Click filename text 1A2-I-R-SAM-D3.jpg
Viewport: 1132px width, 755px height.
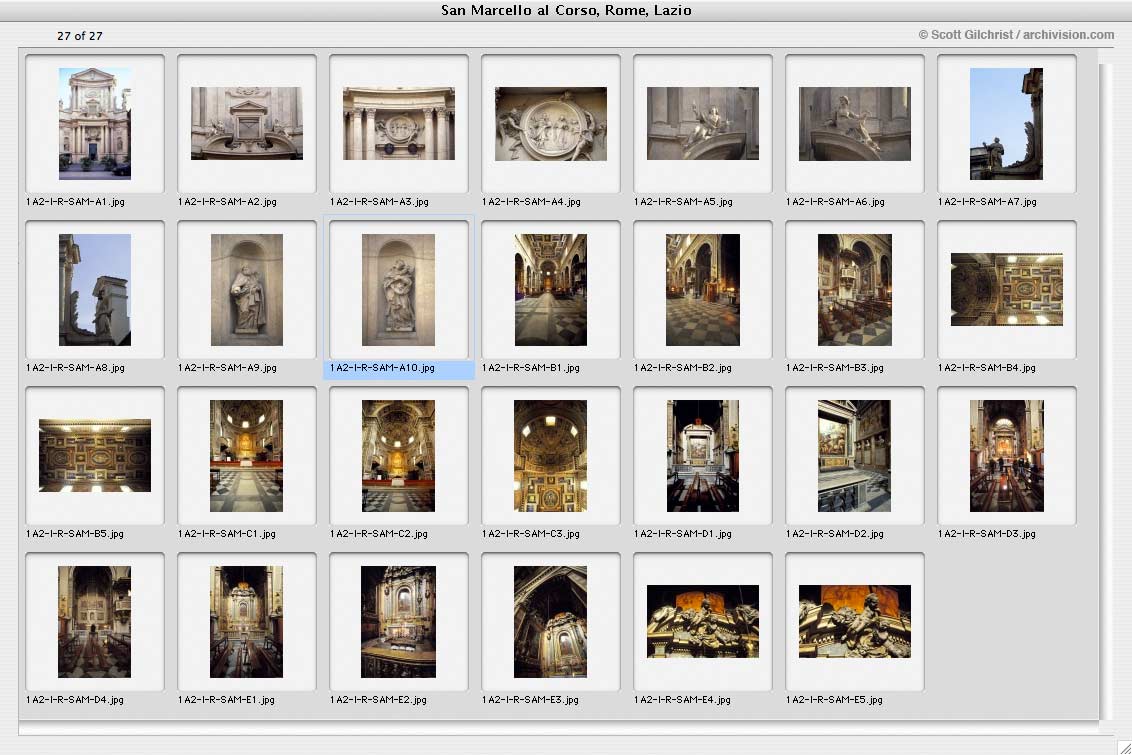tap(987, 534)
